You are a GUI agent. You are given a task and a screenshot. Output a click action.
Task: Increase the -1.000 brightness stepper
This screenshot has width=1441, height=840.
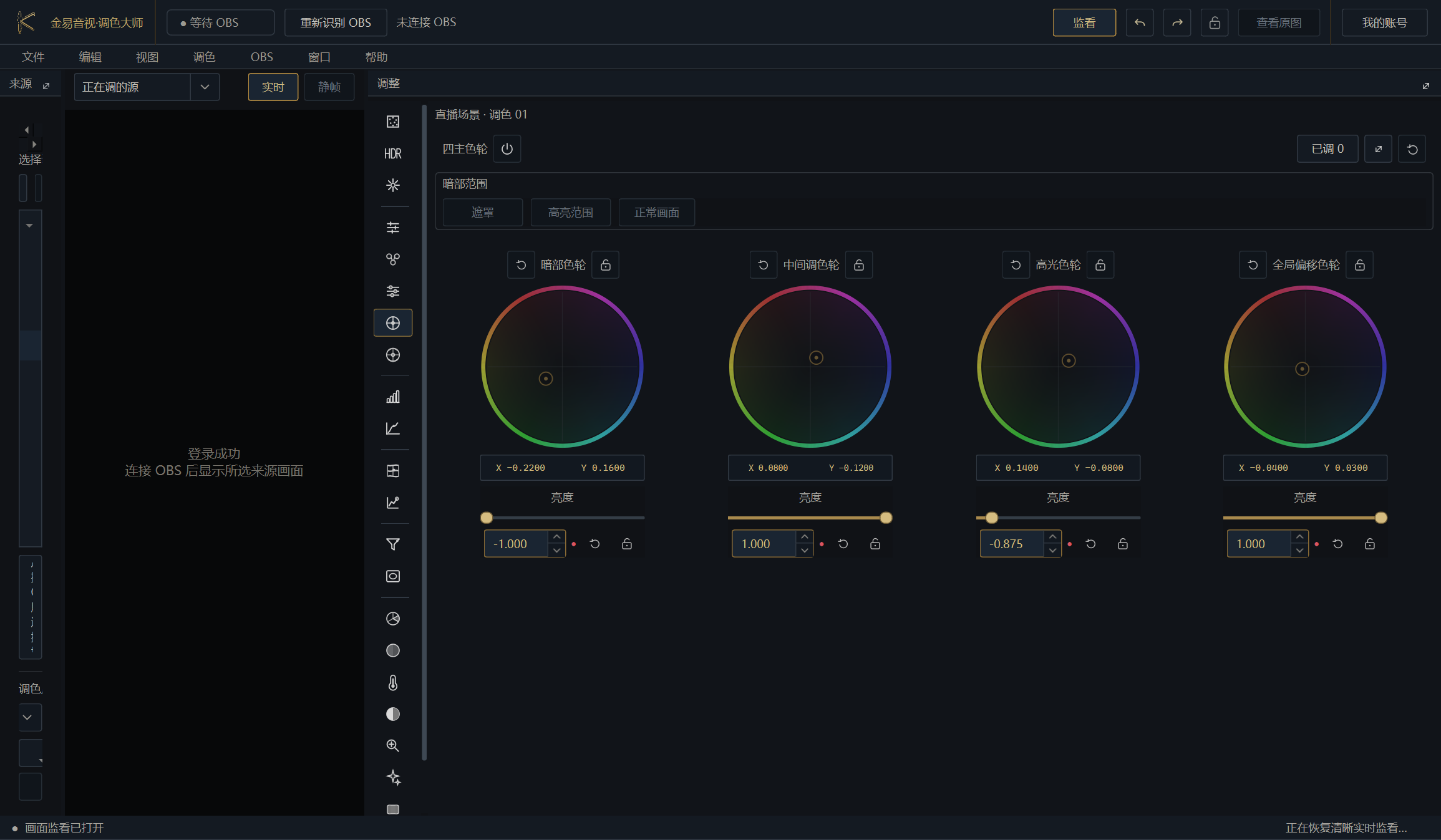(x=557, y=537)
